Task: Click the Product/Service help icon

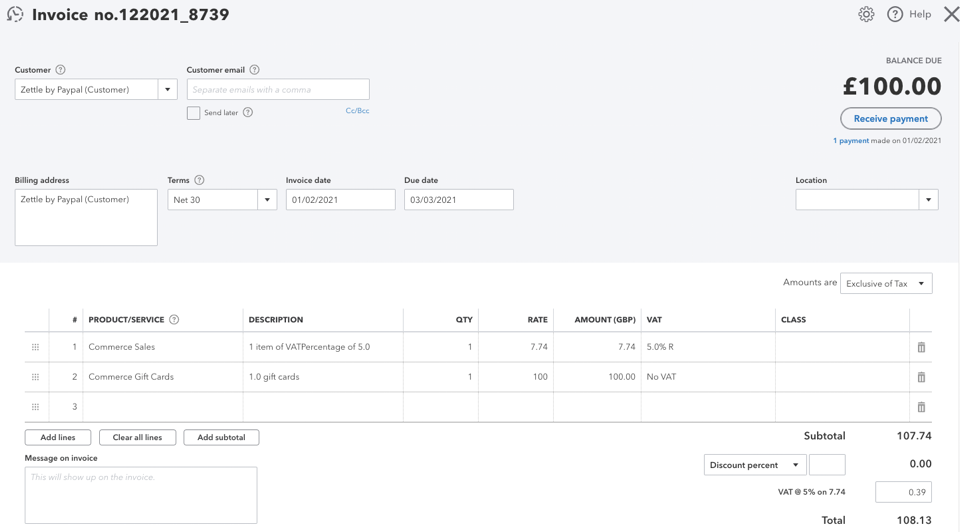Action: click(x=174, y=320)
